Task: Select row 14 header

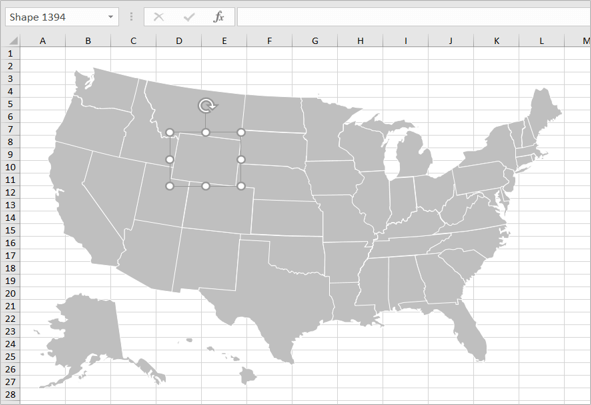Action: tap(10, 217)
